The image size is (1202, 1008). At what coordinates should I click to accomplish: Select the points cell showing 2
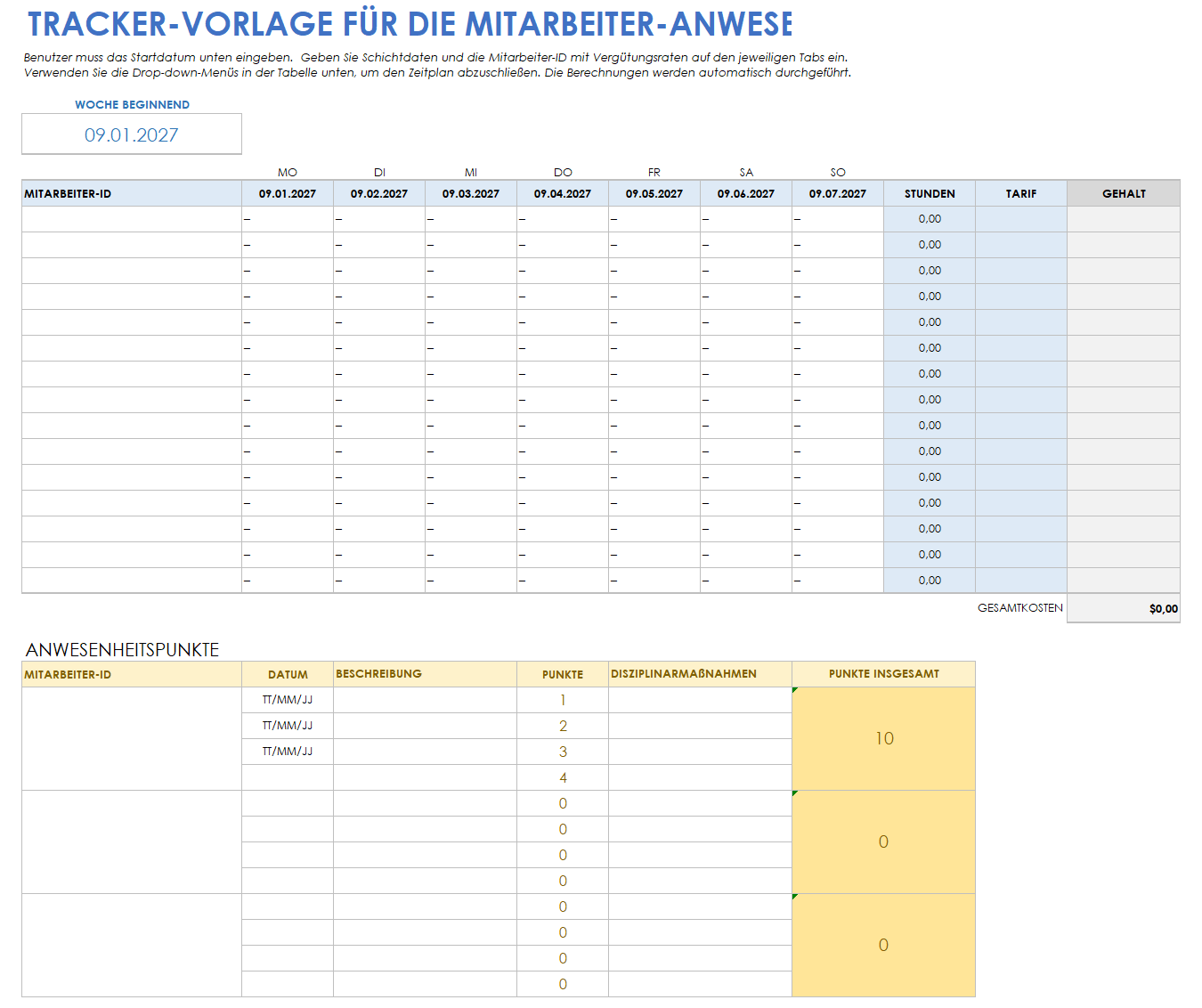563,726
